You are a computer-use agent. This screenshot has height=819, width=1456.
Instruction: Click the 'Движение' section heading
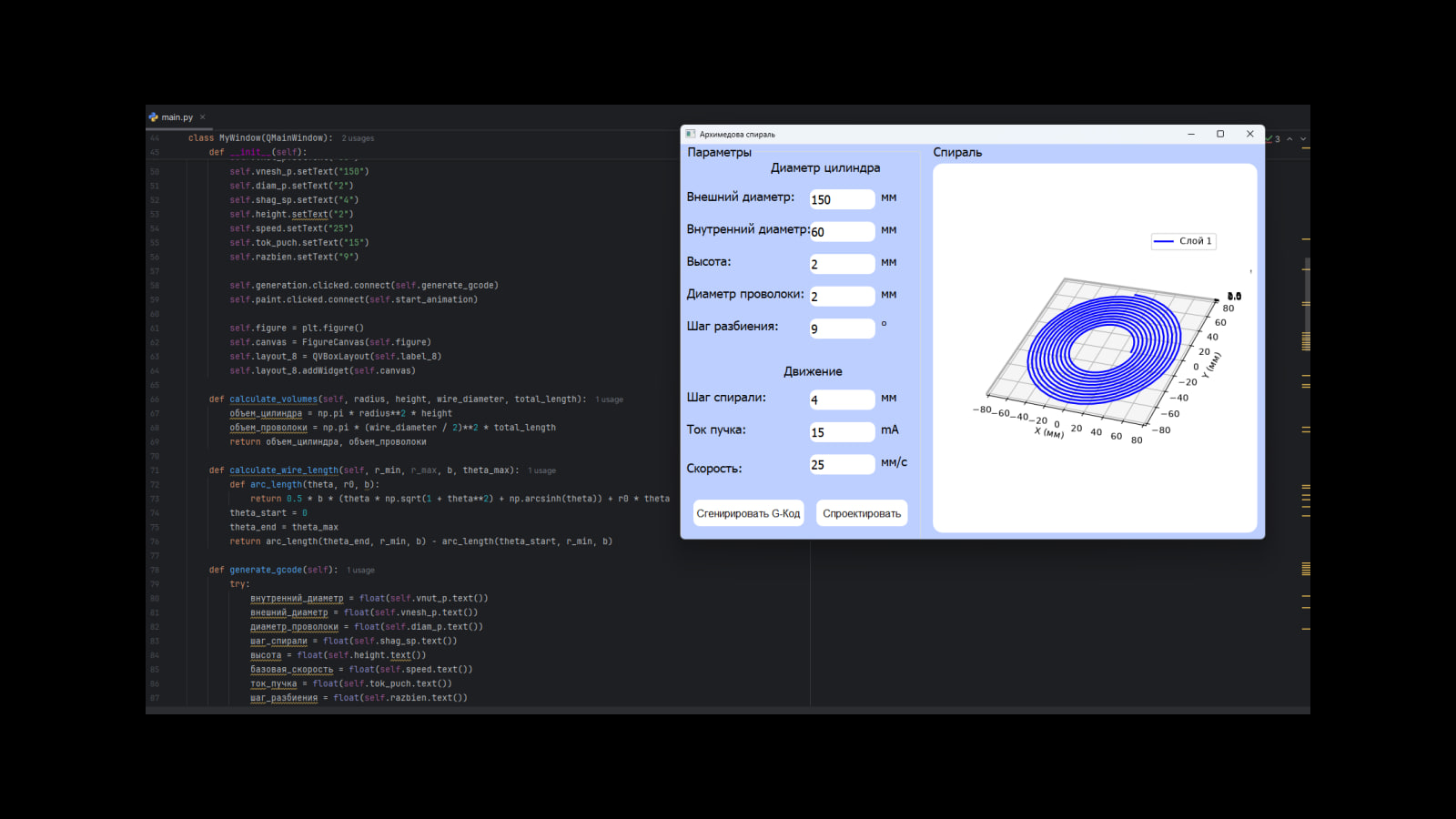click(x=813, y=371)
